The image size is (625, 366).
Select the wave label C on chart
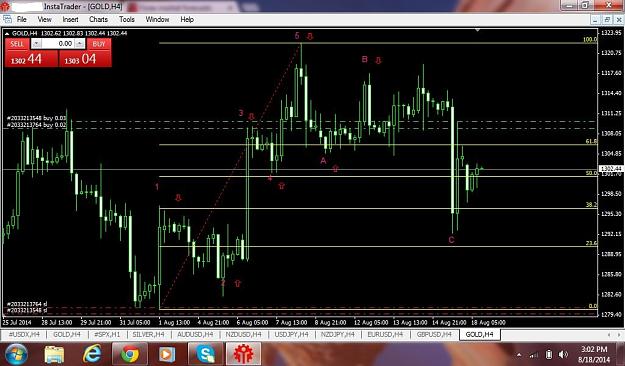point(451,240)
